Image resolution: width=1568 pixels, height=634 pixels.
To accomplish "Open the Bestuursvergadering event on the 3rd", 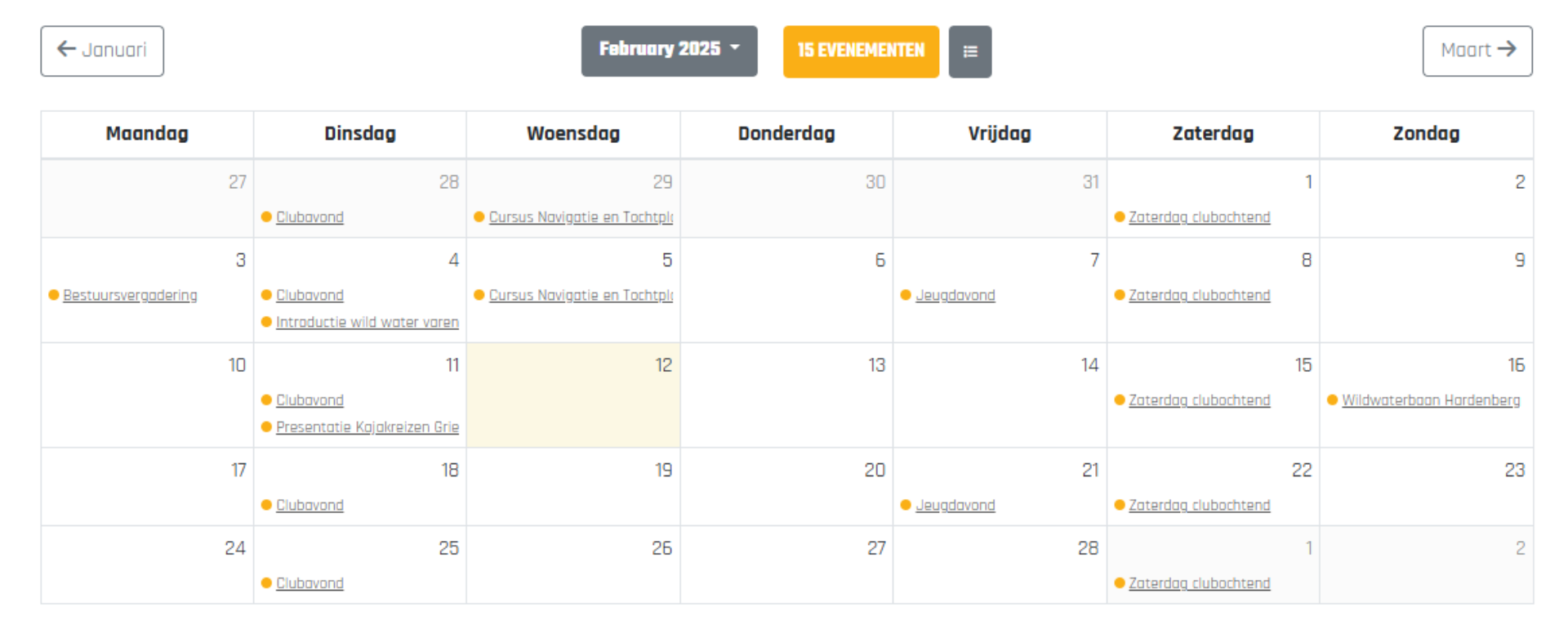I will (x=130, y=295).
